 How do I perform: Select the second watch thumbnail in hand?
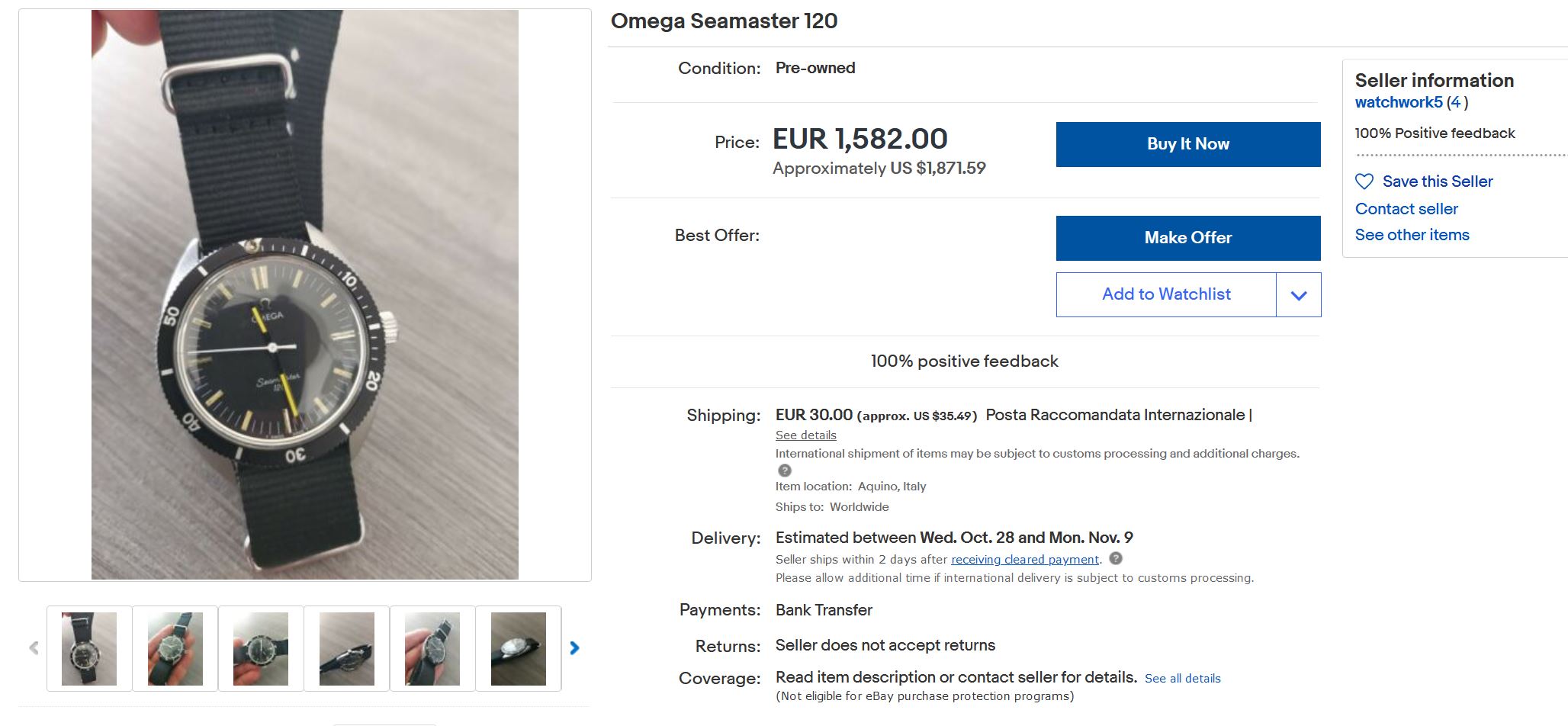pos(175,649)
